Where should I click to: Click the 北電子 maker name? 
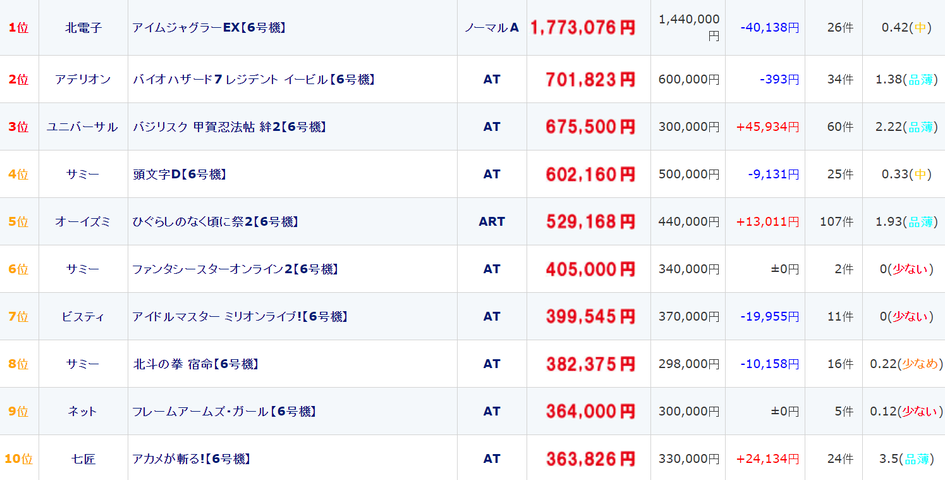pyautogui.click(x=83, y=28)
